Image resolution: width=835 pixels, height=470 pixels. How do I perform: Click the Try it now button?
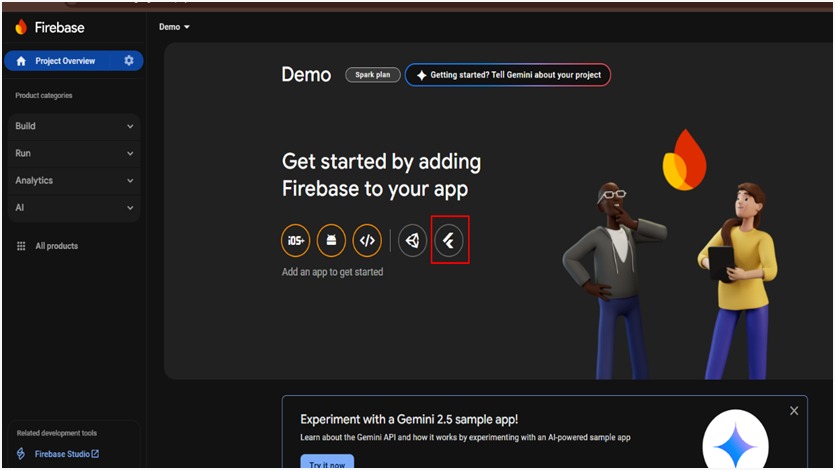327,461
